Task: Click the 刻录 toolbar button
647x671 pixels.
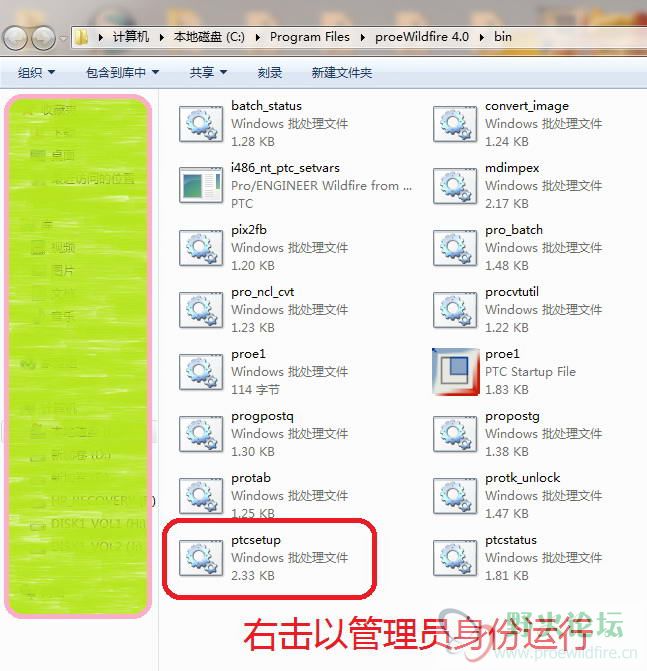Action: [270, 73]
